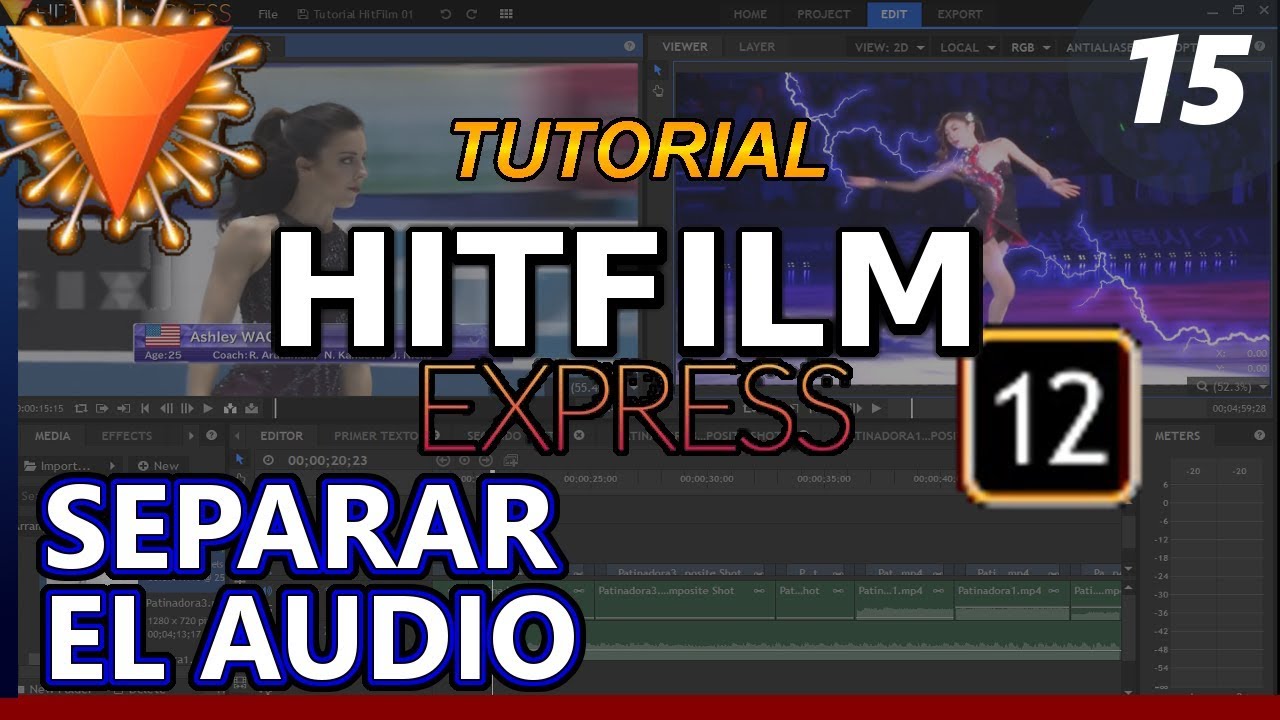The width and height of the screenshot is (1280, 720).
Task: Set In point in Trimmer
Action: (102, 408)
